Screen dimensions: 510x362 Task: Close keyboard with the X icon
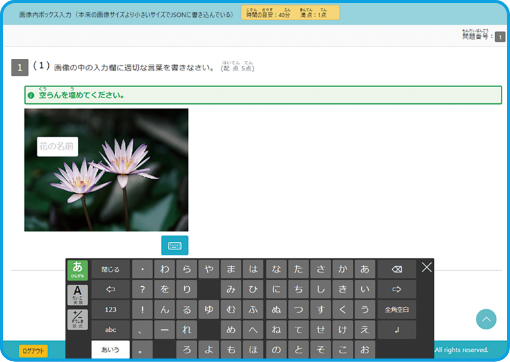[427, 267]
